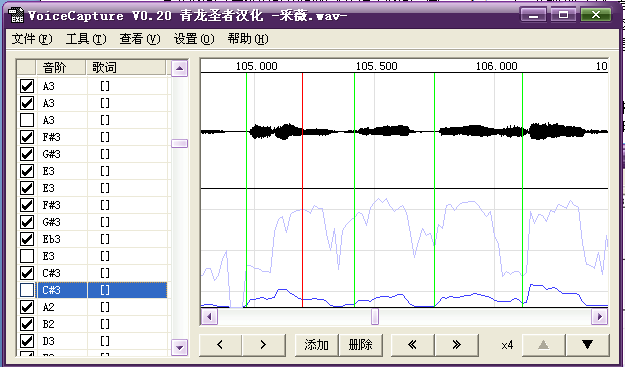Image resolution: width=625 pixels, height=367 pixels.
Task: Click the 删除 button
Action: click(360, 345)
